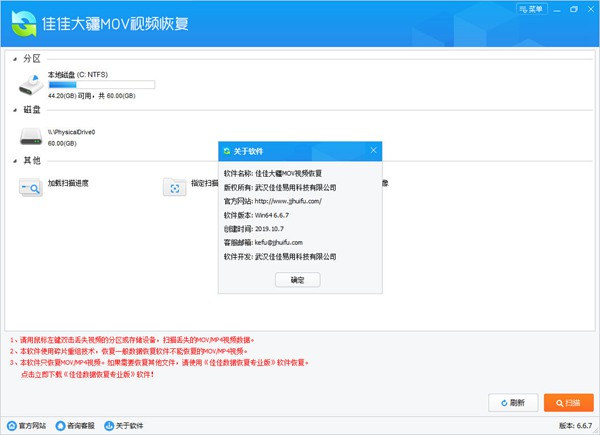Confirm the dialog with 确定

click(297, 280)
